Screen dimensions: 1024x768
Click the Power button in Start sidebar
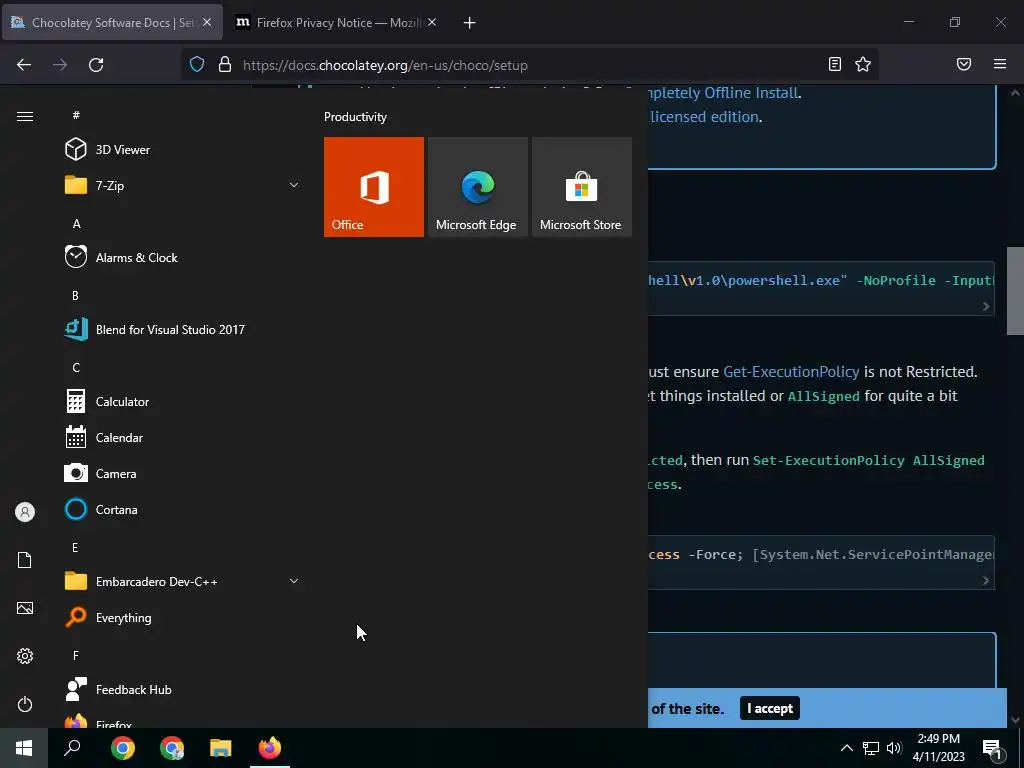pyautogui.click(x=25, y=704)
